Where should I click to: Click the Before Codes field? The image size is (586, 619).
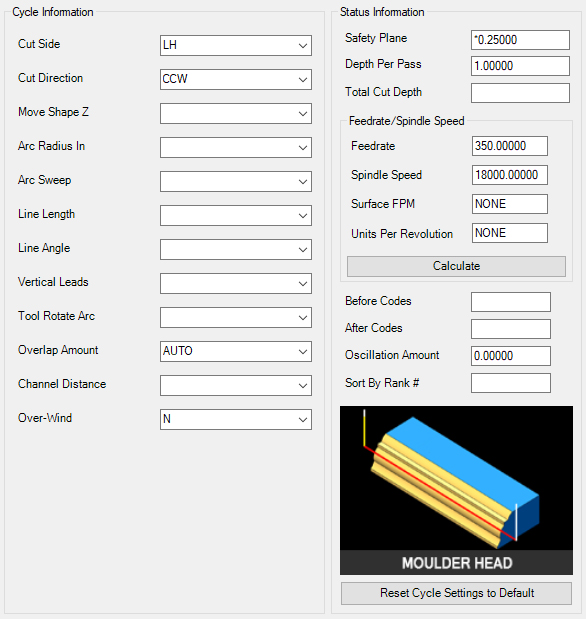(511, 302)
